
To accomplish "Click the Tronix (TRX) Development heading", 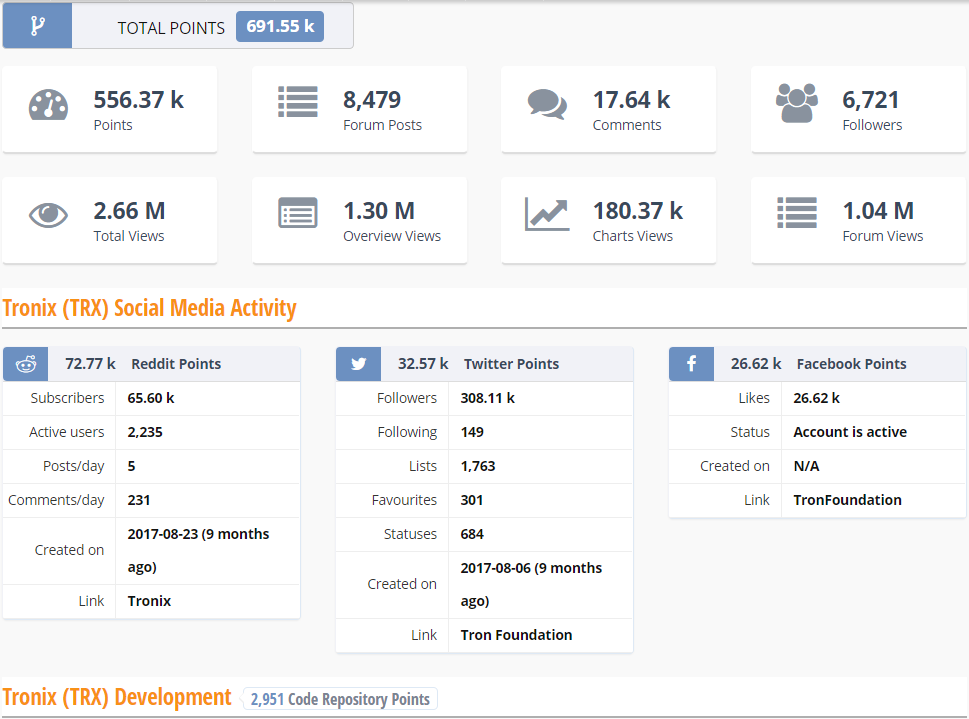I will pos(117,697).
